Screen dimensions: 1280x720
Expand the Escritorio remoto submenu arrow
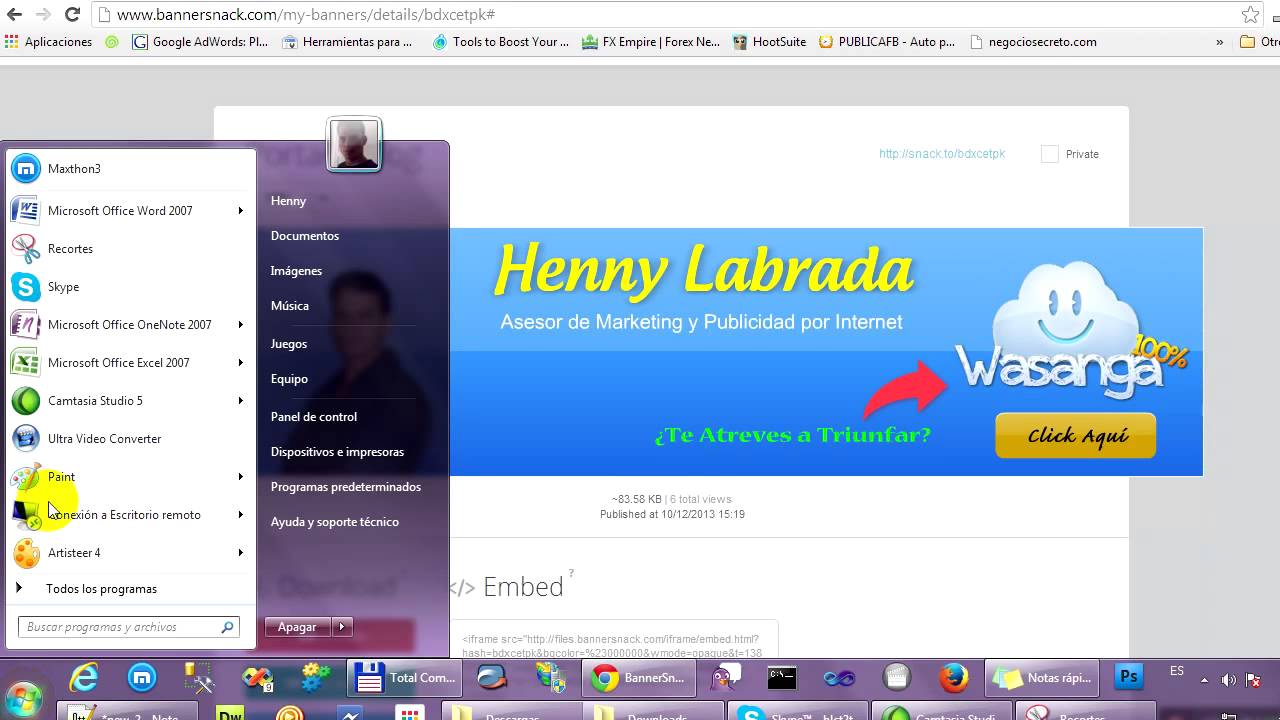point(241,515)
